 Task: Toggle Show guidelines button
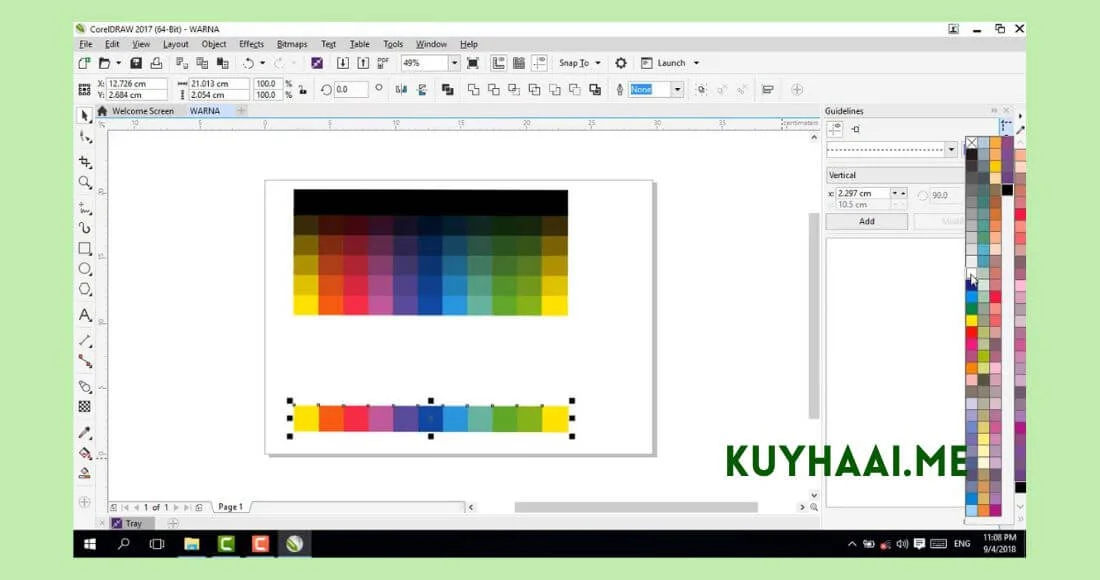(x=539, y=63)
